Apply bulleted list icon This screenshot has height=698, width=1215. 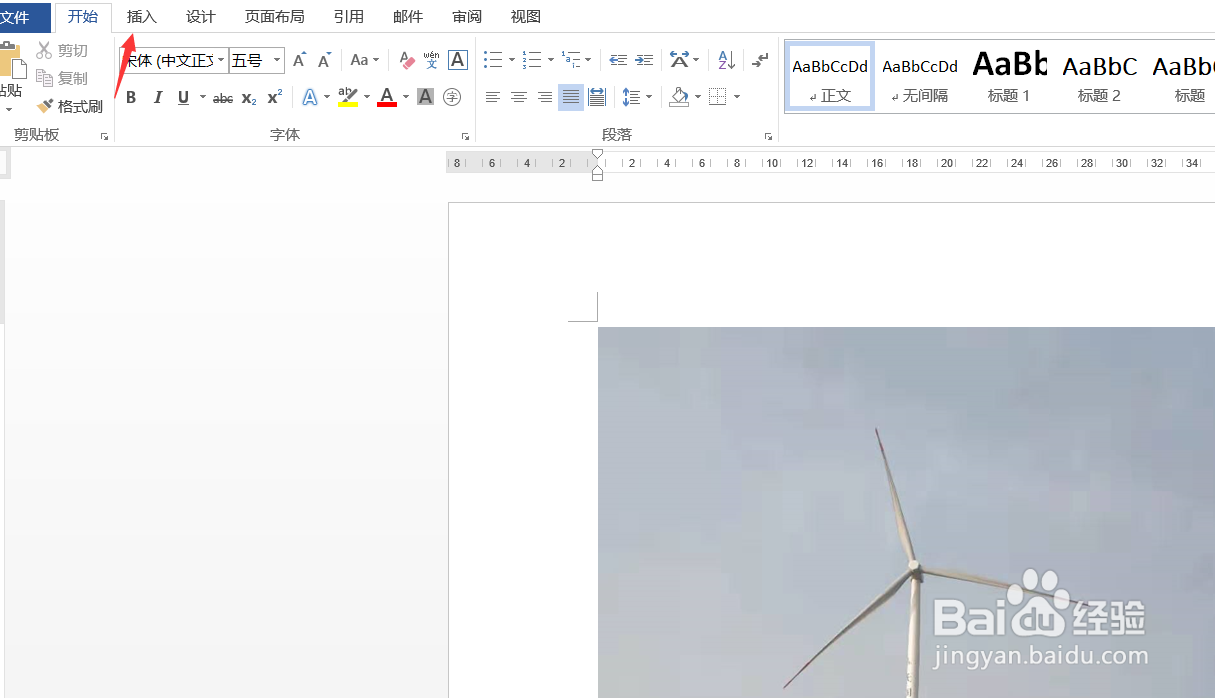point(493,60)
